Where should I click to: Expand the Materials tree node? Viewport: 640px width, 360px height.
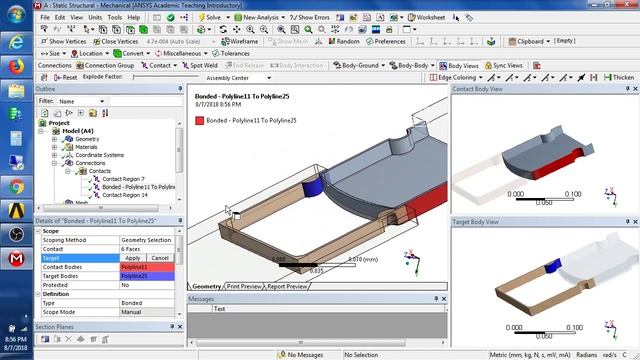(x=54, y=147)
